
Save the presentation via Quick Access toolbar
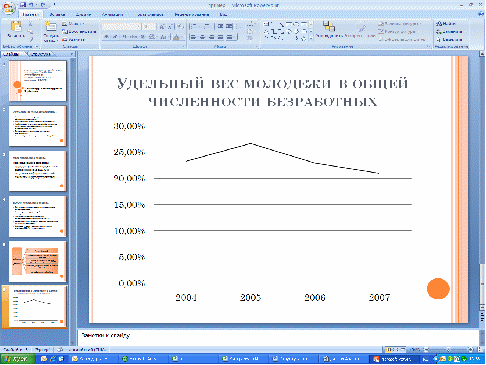(23, 5)
